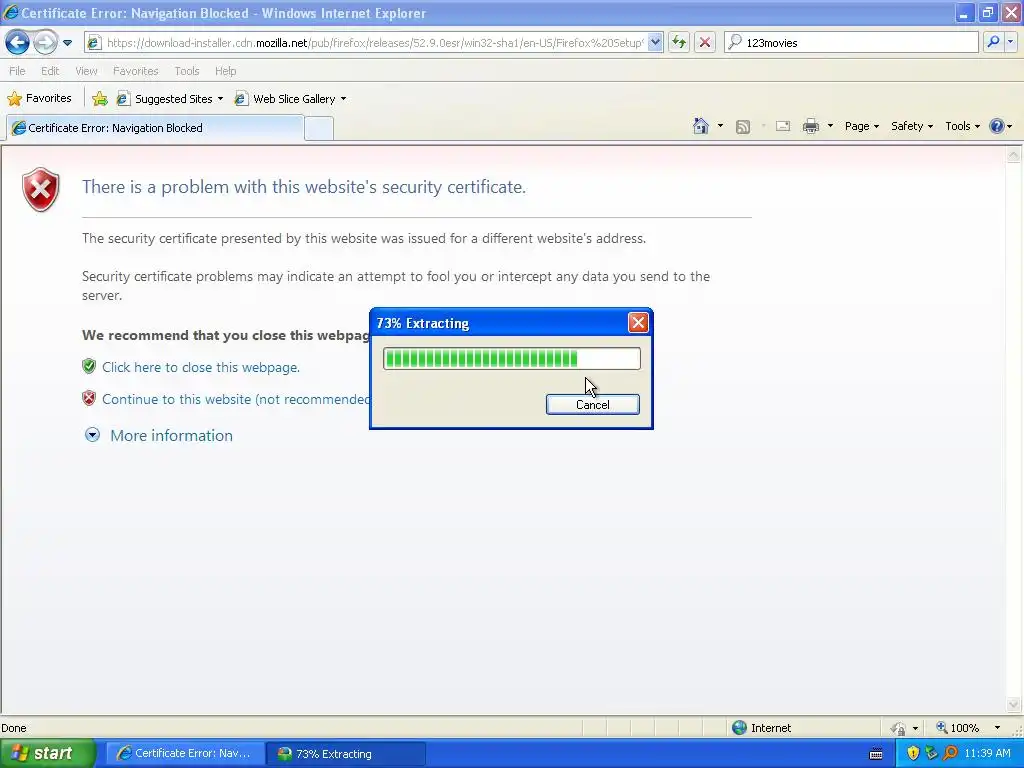Click Cancel in the Extracting dialog
This screenshot has height=768, width=1024.
click(x=592, y=404)
